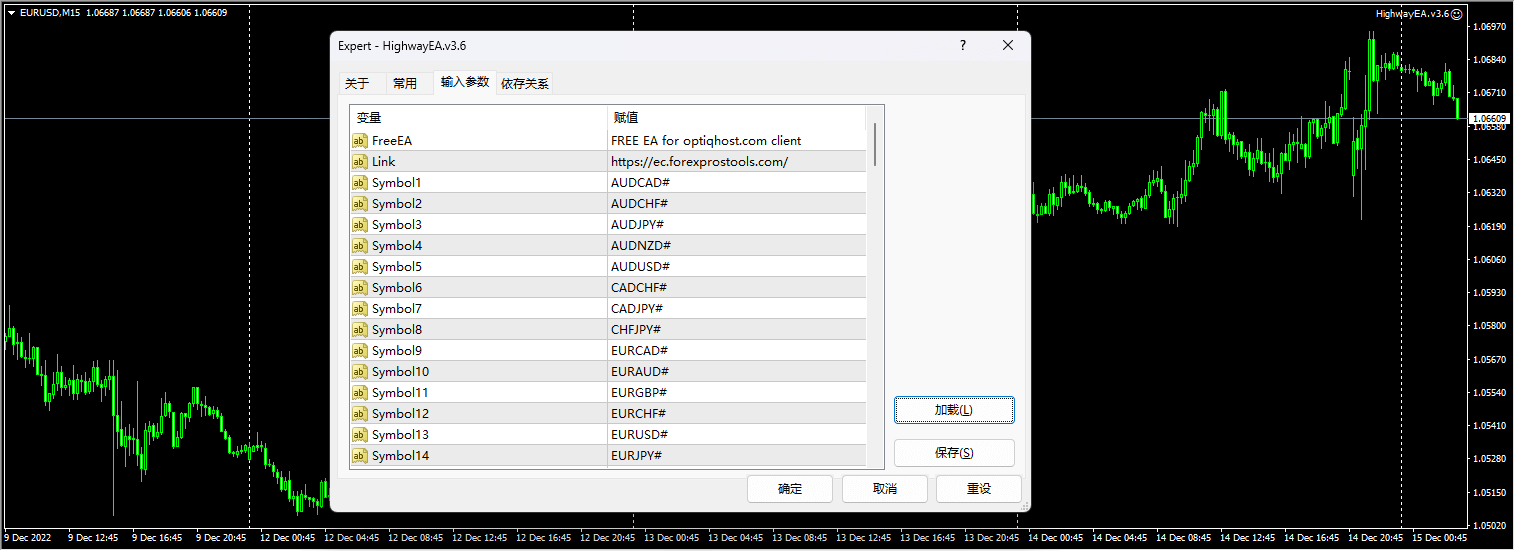1515x551 pixels.
Task: Click the 'ab' icon for Symbol9
Action: 360,351
